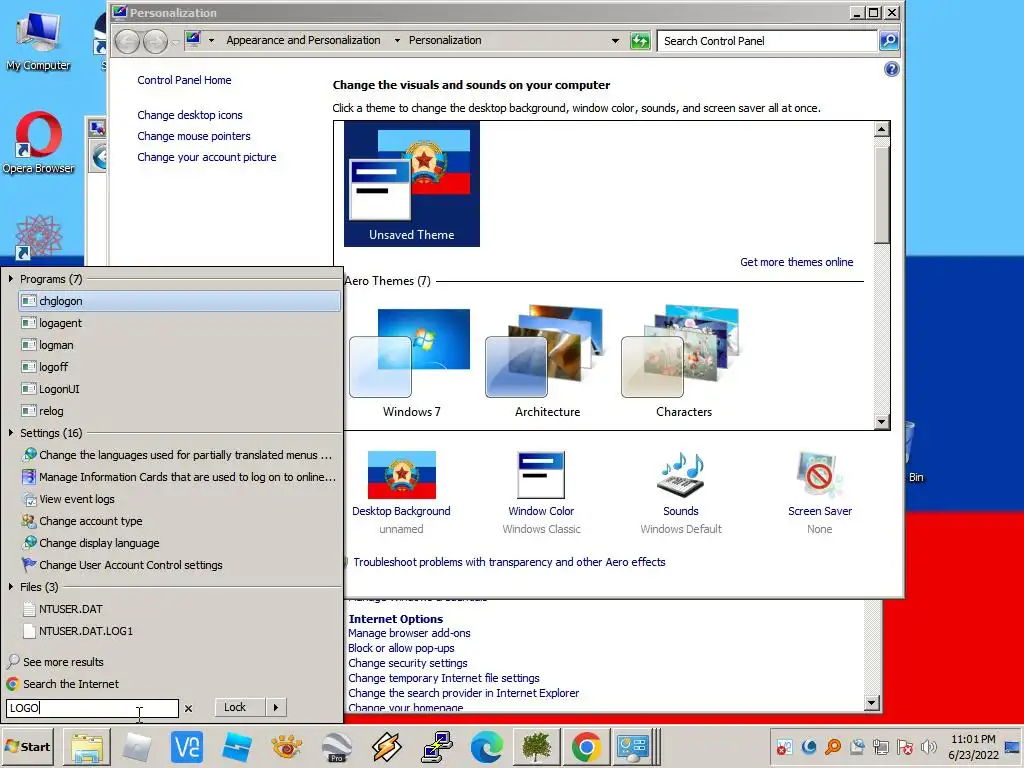The height and width of the screenshot is (768, 1024).
Task: Open Google Earth Pro taskbar icon
Action: (x=337, y=746)
